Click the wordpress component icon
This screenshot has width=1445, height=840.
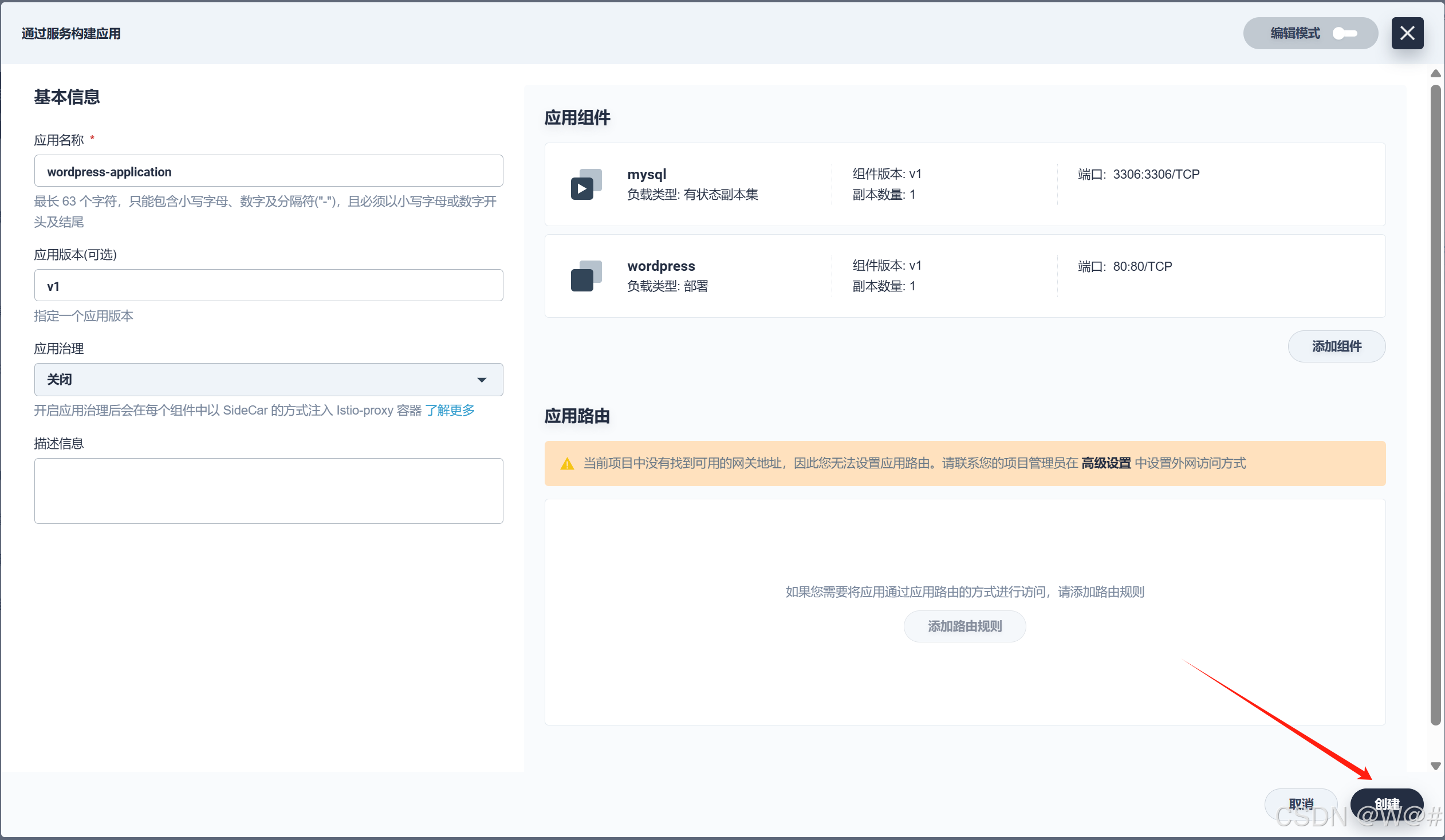pos(586,276)
